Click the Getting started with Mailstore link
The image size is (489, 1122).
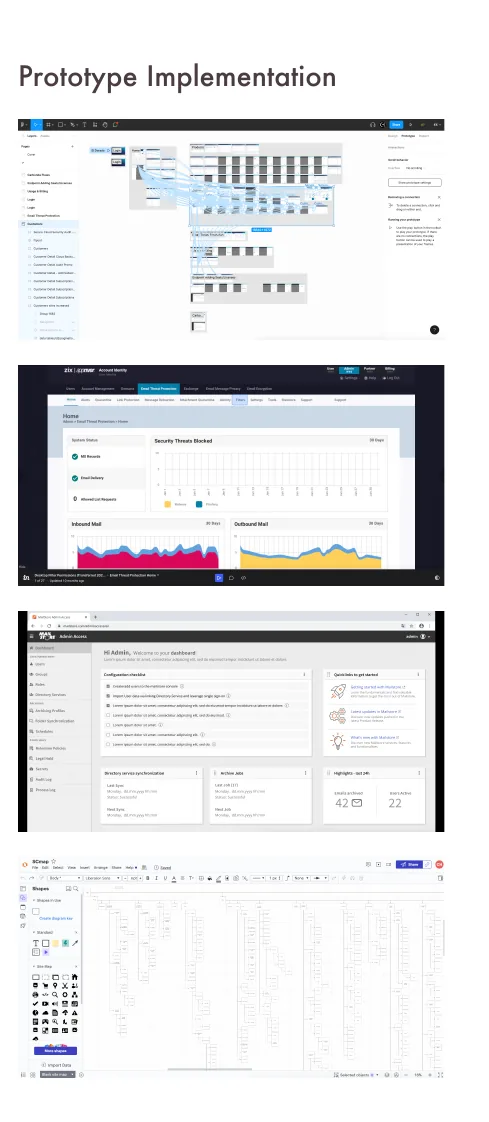coord(378,686)
